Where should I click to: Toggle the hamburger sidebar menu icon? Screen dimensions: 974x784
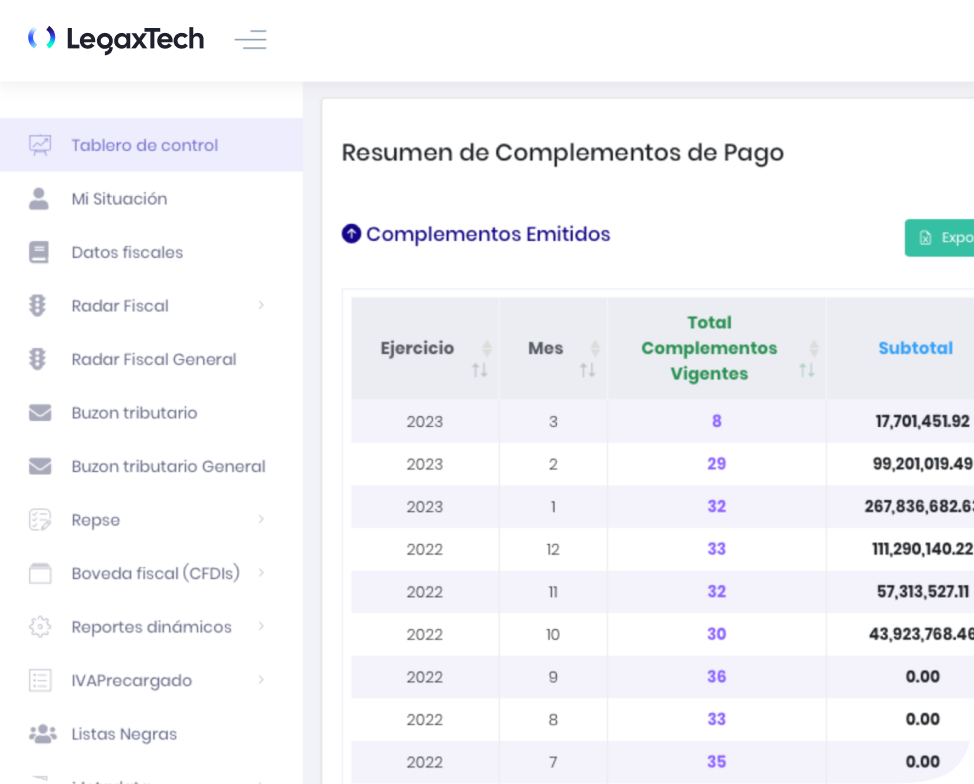coord(250,40)
